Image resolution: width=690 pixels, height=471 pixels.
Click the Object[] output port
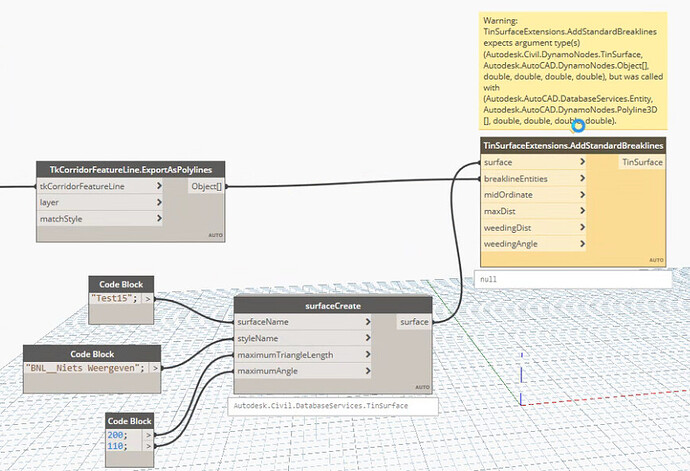pos(206,186)
